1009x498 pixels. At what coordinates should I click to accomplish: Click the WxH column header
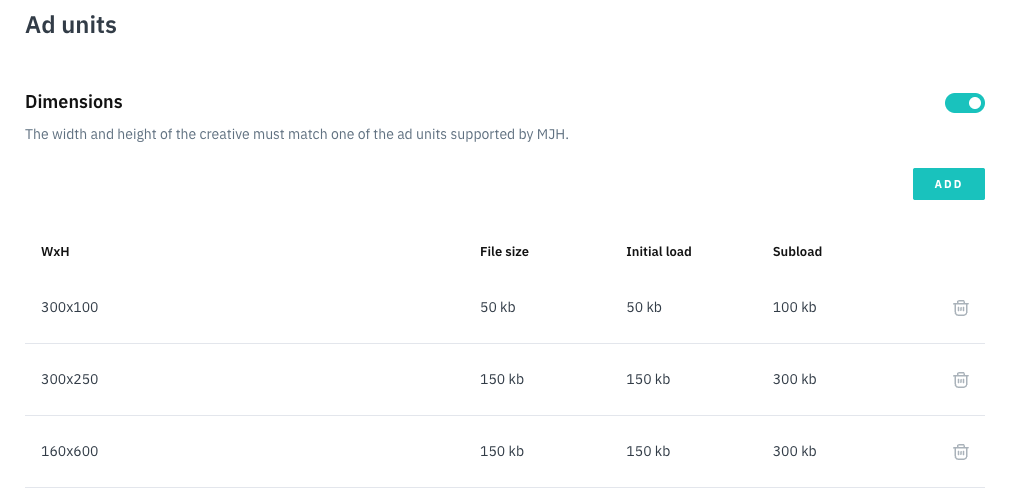55,252
